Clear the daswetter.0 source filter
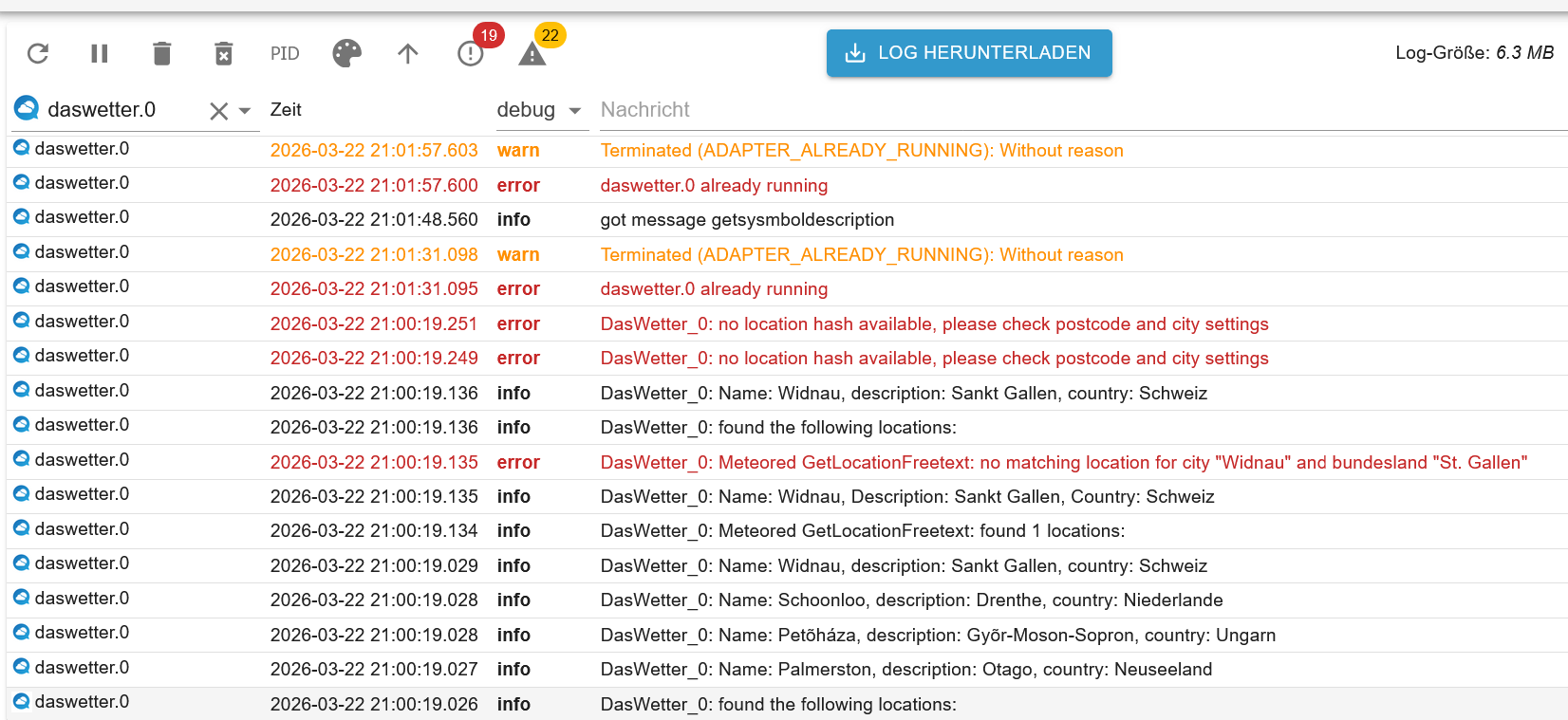Viewport: 1568px width, 720px height. tap(218, 111)
